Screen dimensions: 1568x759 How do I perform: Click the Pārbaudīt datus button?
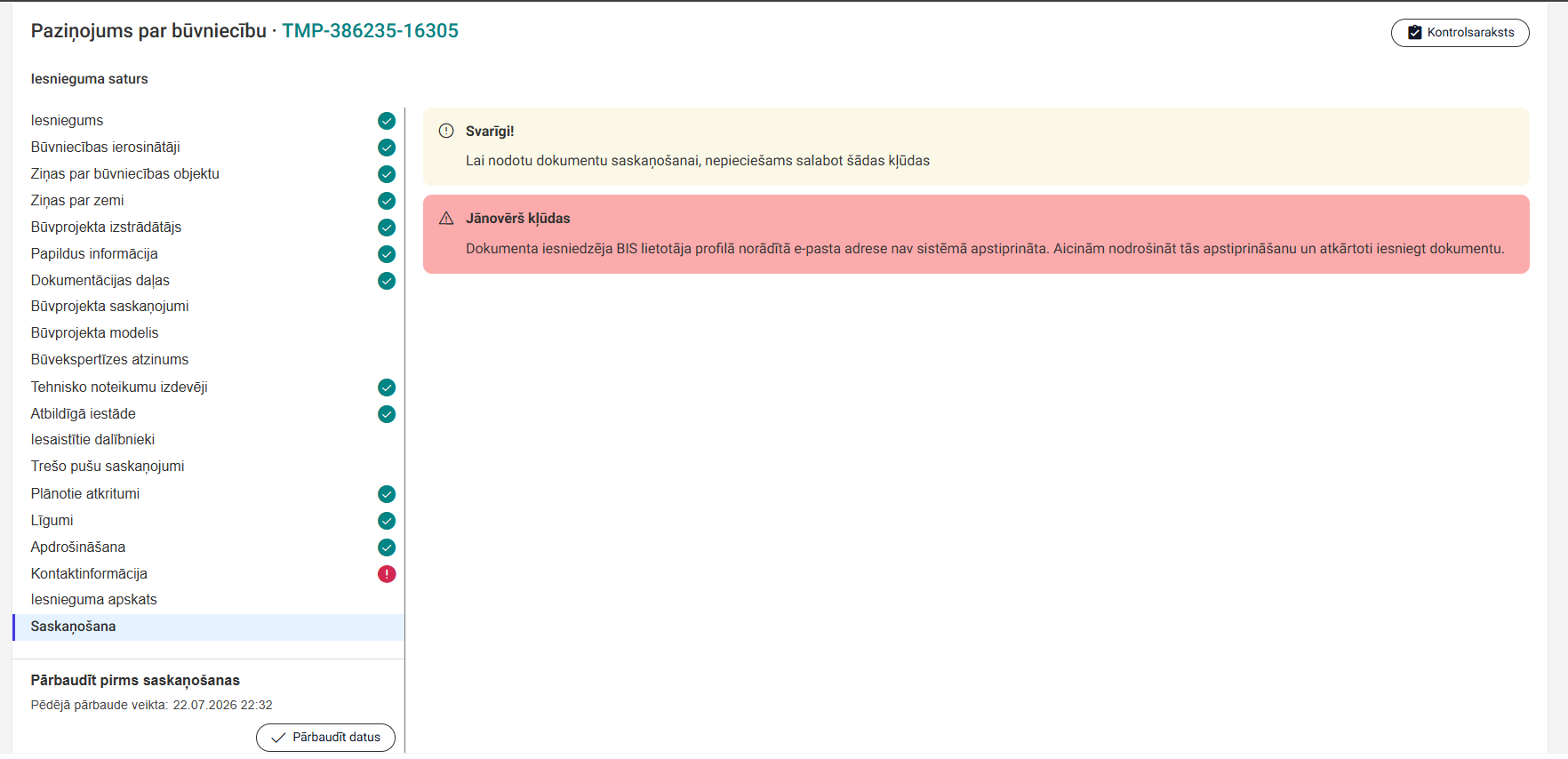[x=325, y=738]
